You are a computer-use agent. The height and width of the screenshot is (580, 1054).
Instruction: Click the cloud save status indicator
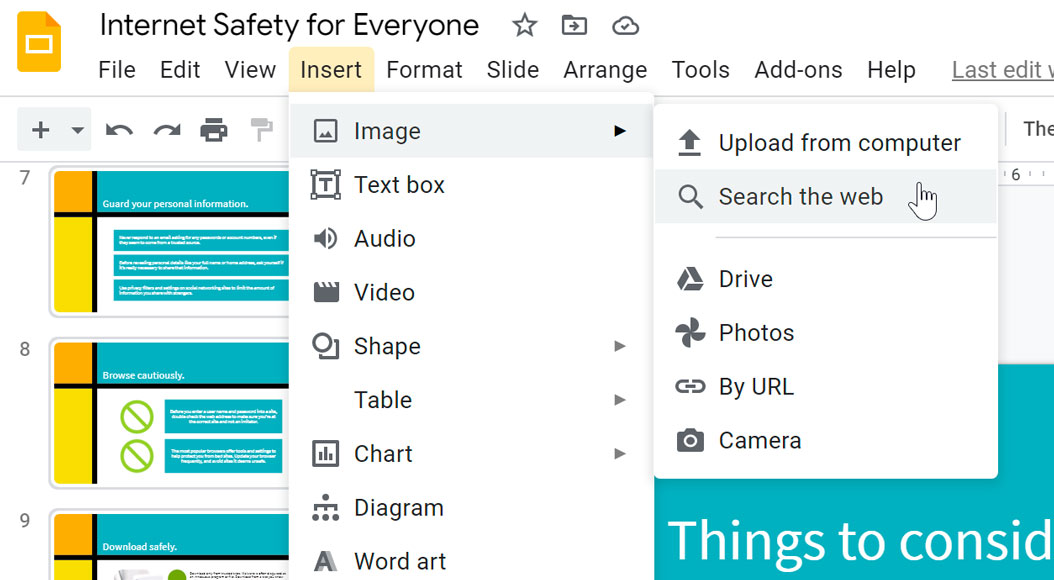(626, 27)
